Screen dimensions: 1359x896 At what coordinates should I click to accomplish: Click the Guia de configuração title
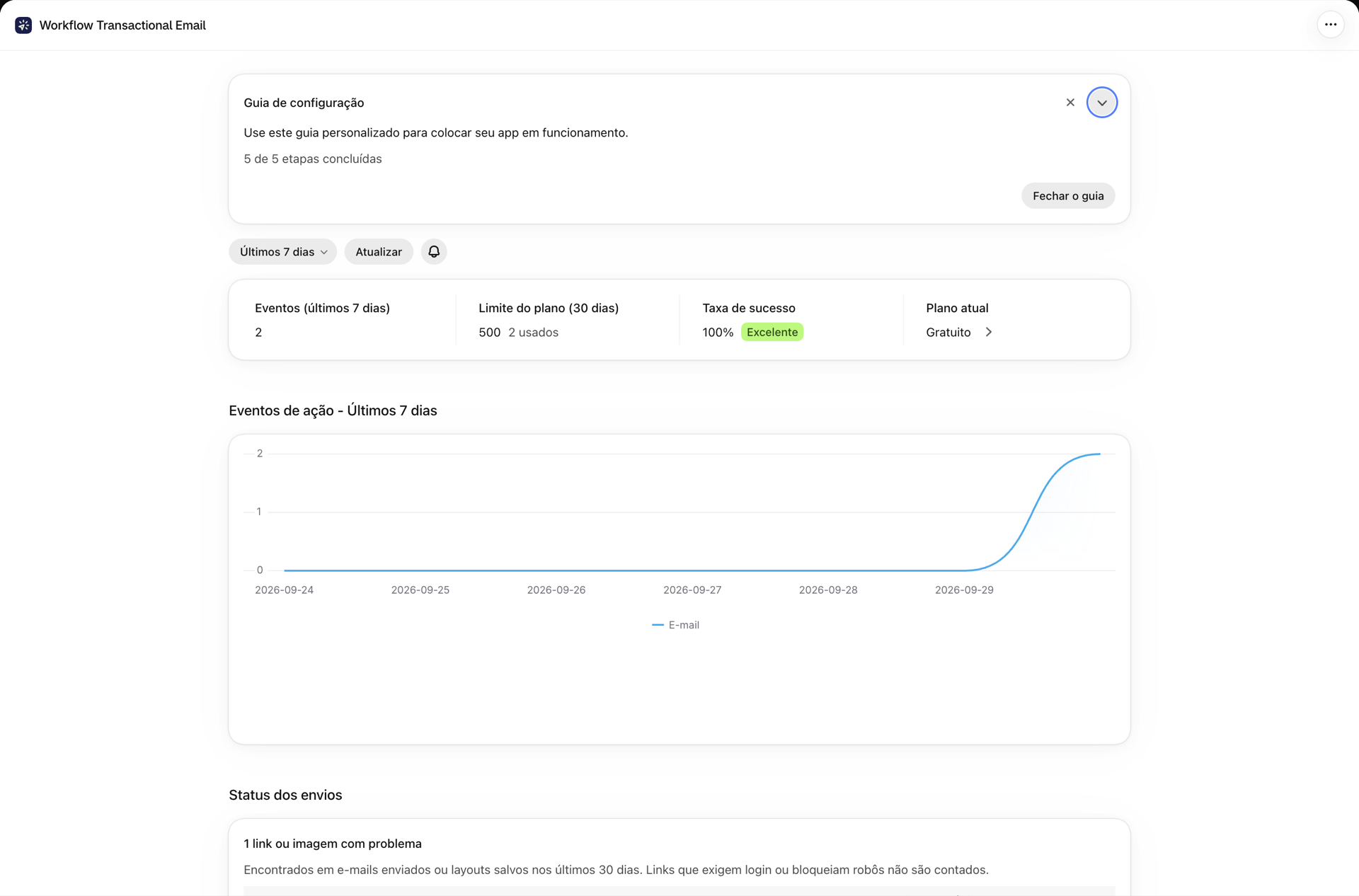304,103
